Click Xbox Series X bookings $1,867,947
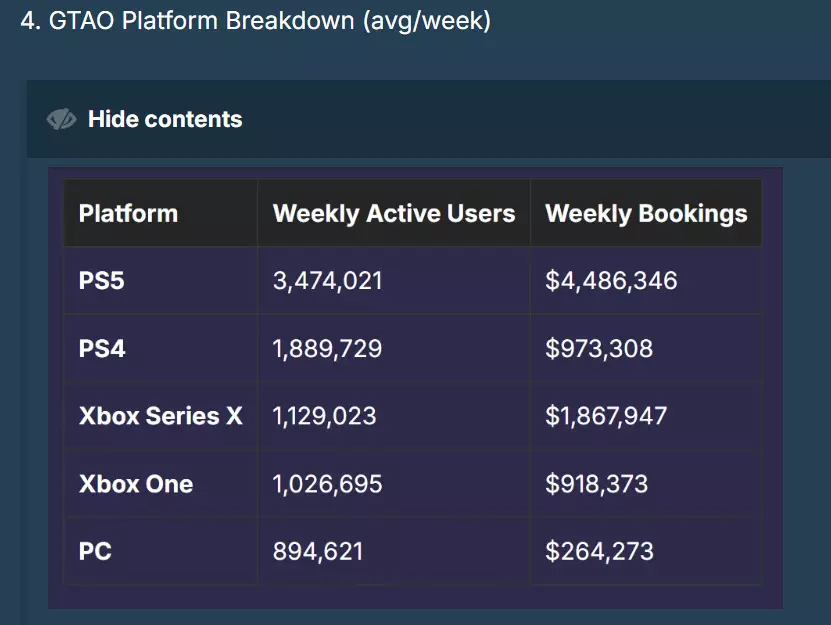Viewport: 831px width, 625px height. click(x=606, y=416)
